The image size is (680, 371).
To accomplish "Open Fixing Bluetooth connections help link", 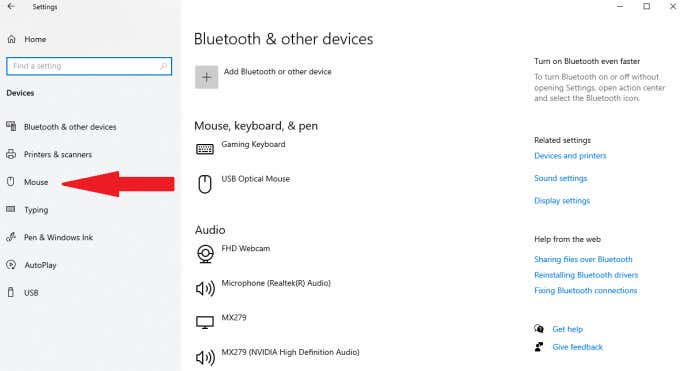I will click(585, 291).
